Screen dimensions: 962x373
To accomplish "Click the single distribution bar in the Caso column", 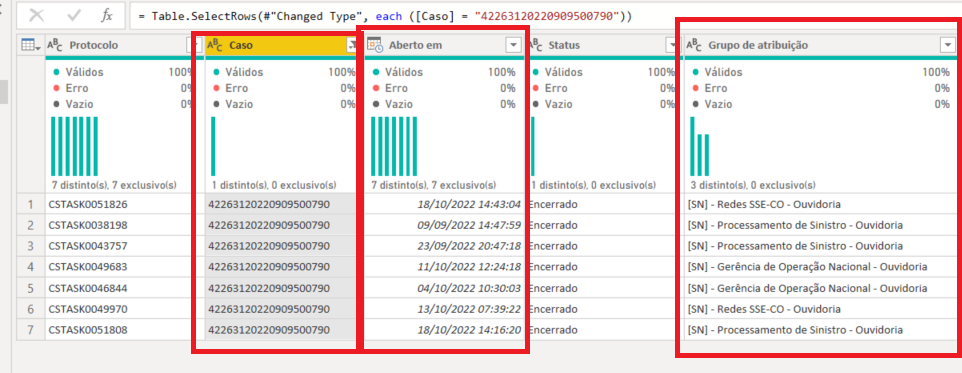I will [213, 146].
